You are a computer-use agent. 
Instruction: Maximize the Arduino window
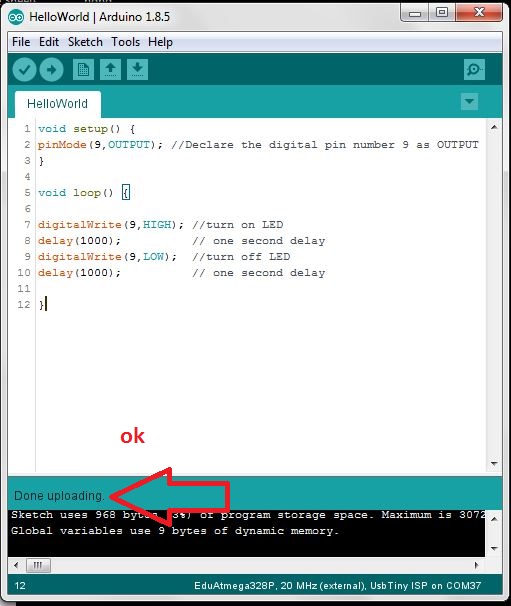tap(442, 13)
